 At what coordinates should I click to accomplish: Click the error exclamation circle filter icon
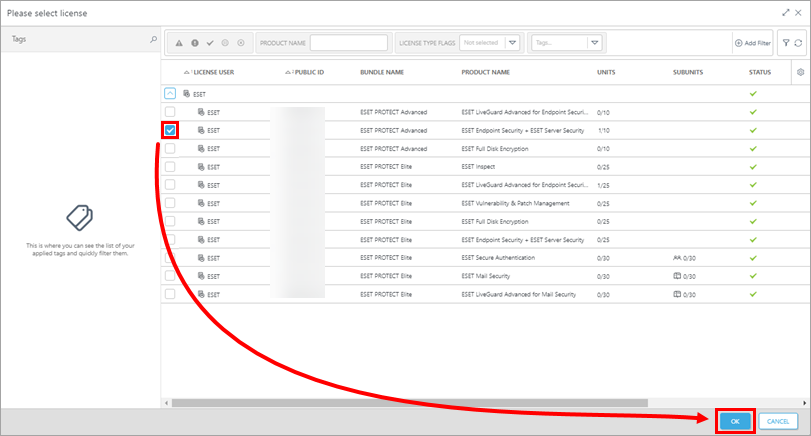coord(195,43)
